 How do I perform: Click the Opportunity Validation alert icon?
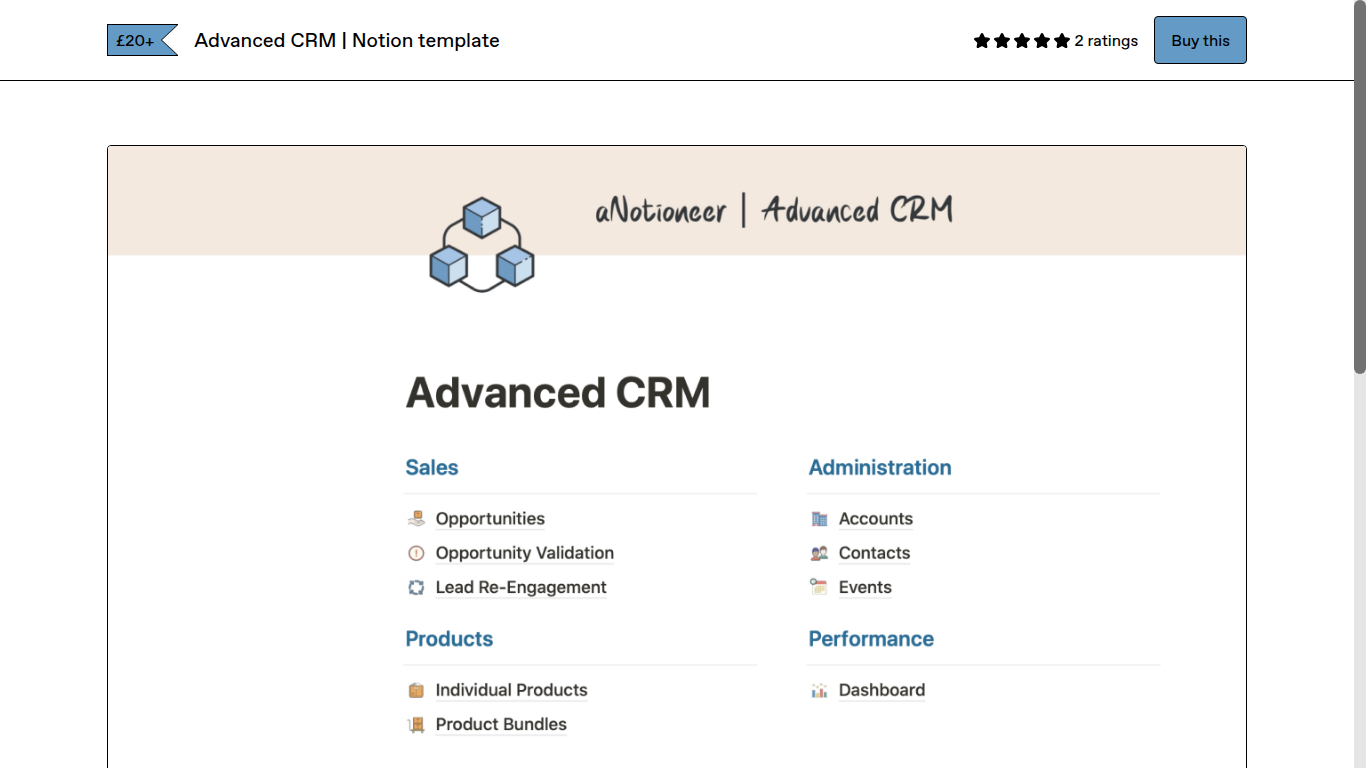point(417,553)
